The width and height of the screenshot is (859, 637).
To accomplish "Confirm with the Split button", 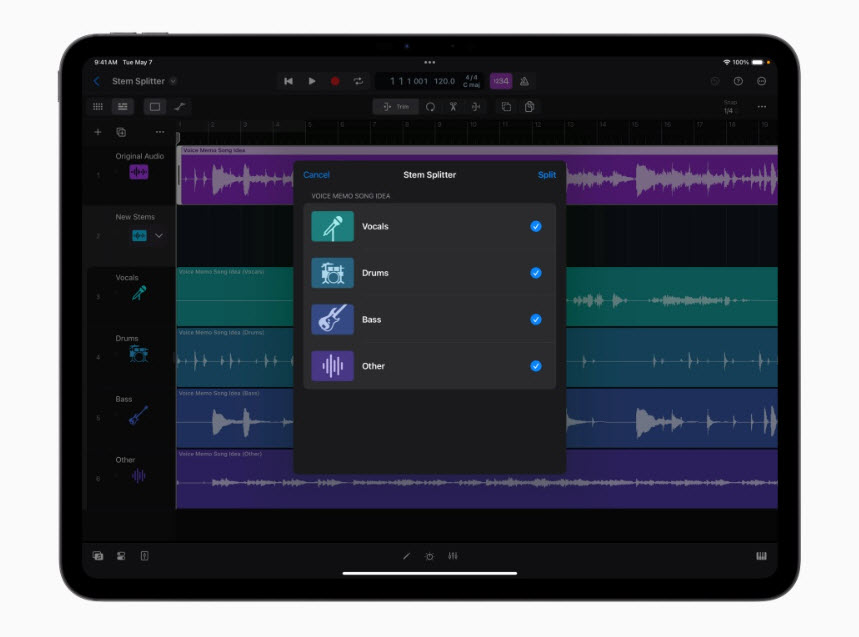I will pos(547,175).
